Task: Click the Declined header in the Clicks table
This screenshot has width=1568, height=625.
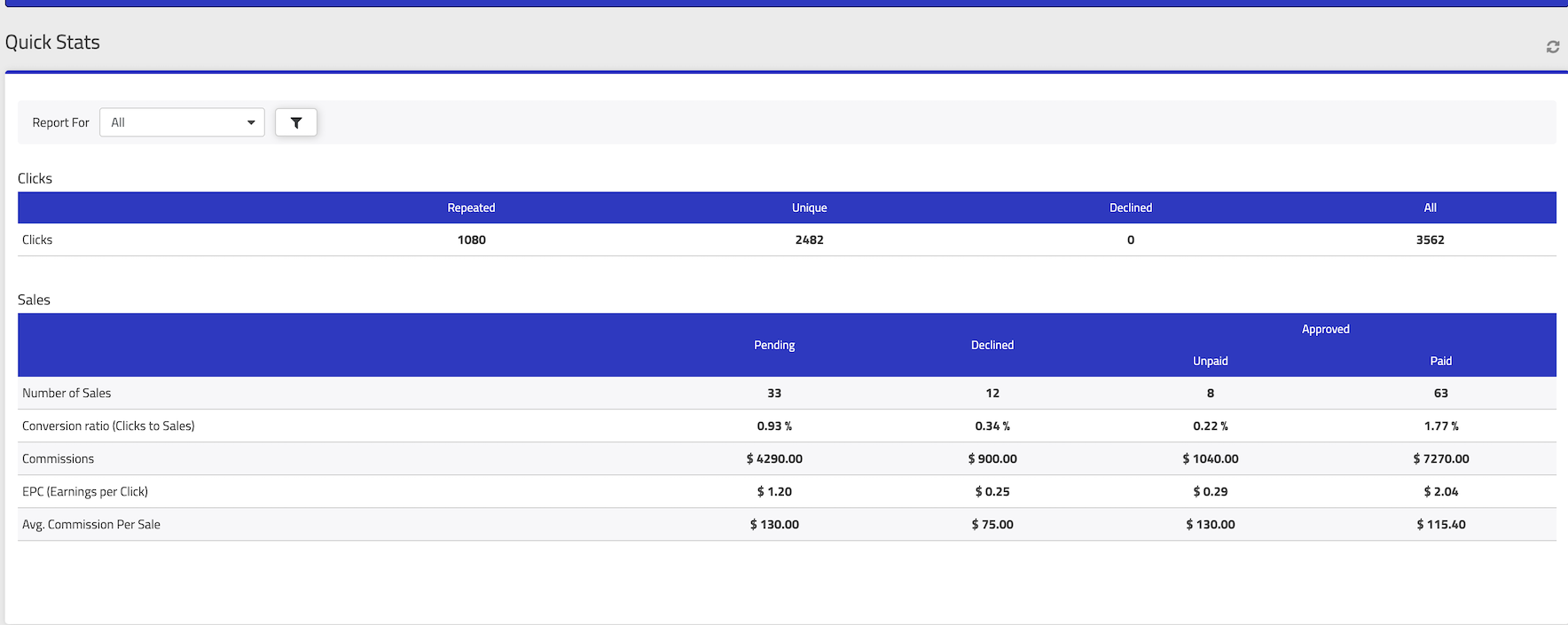Action: pos(1131,207)
